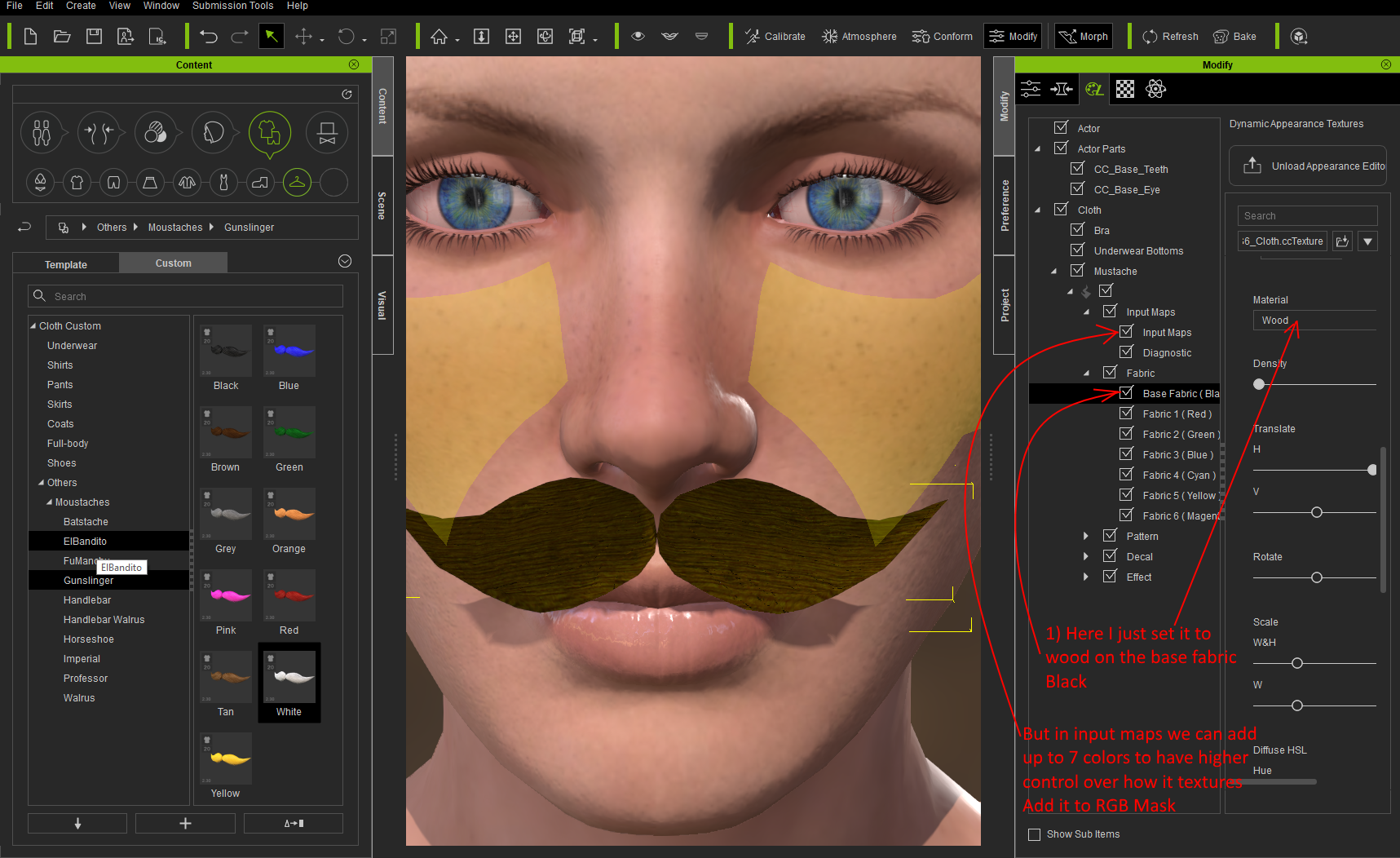Click the Content panel search field
The height and width of the screenshot is (858, 1400).
point(186,296)
